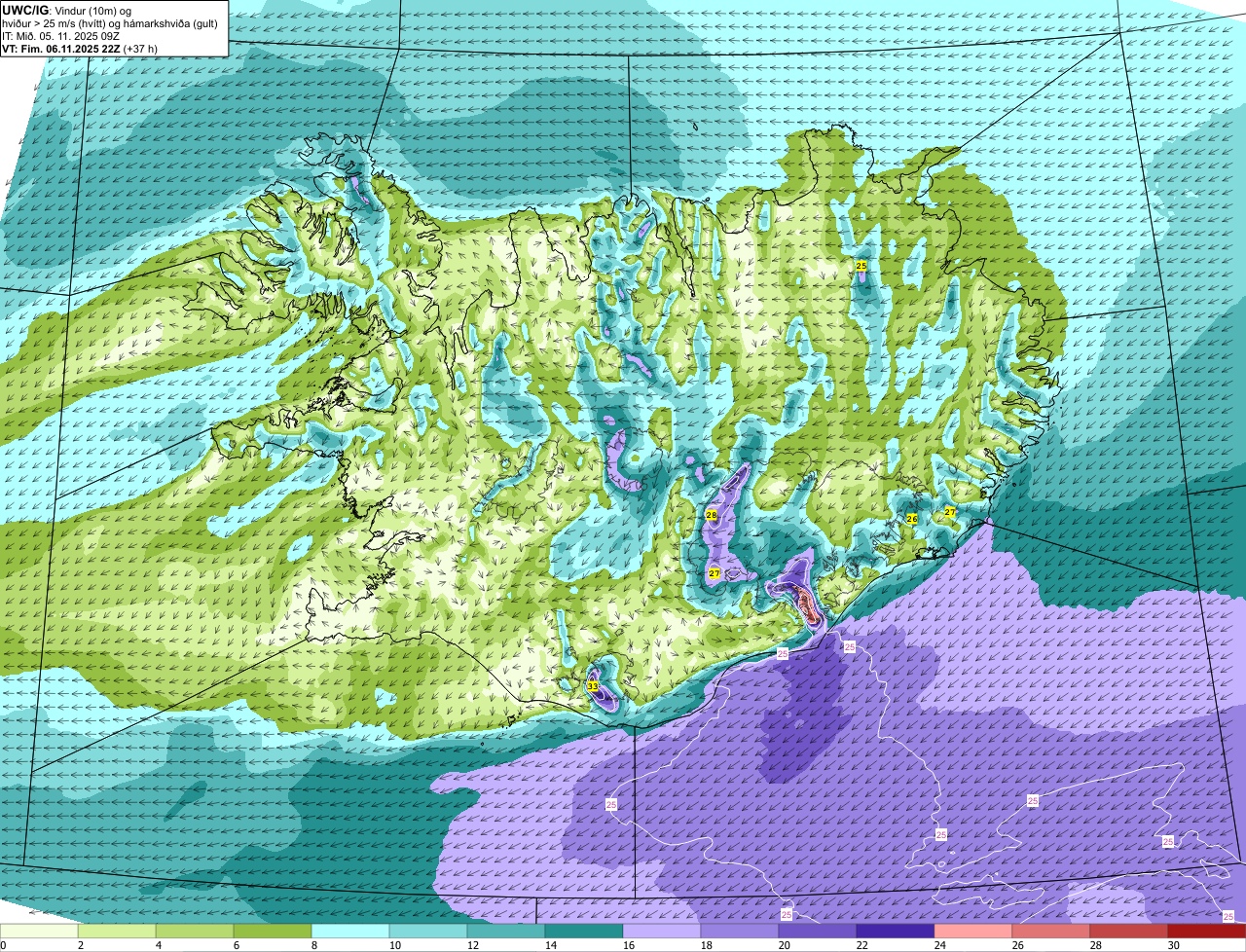Click the legend scale value 16
This screenshot has width=1246, height=952.
tap(627, 945)
